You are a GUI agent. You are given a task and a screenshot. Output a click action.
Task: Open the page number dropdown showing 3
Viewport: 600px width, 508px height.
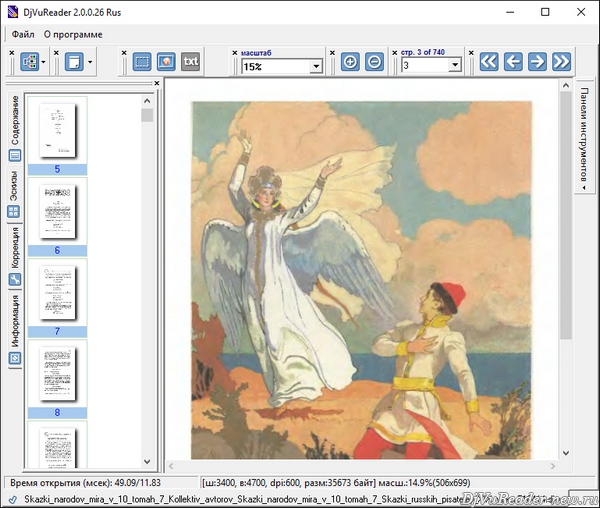455,65
